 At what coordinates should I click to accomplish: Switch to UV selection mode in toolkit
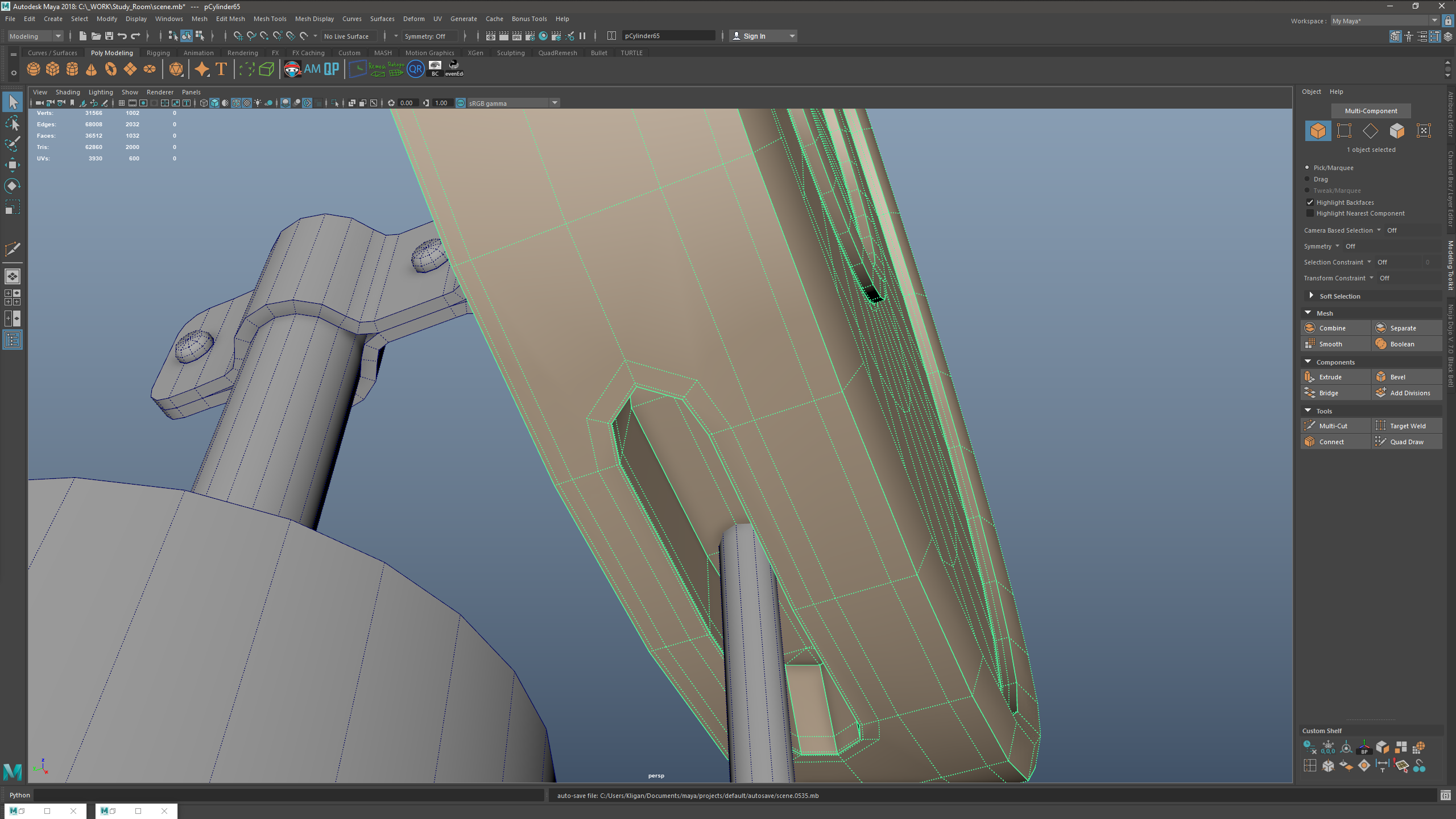pyautogui.click(x=1423, y=131)
